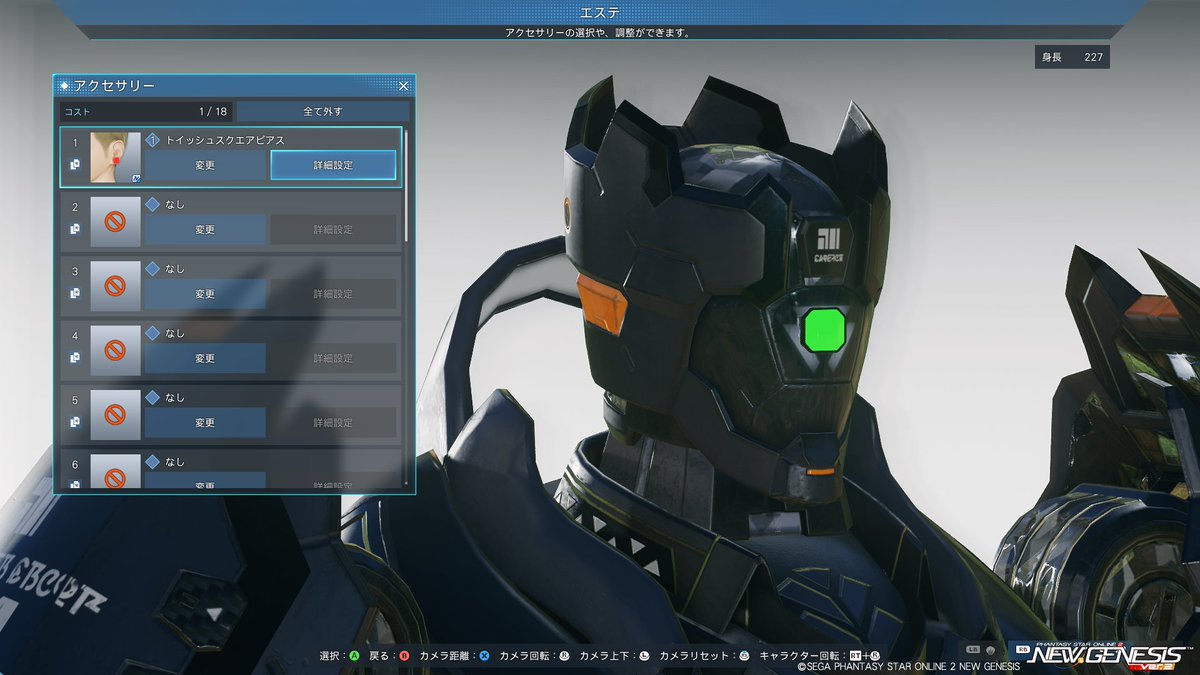
Task: Click the accessory list vertical scrollbar
Action: point(406,184)
